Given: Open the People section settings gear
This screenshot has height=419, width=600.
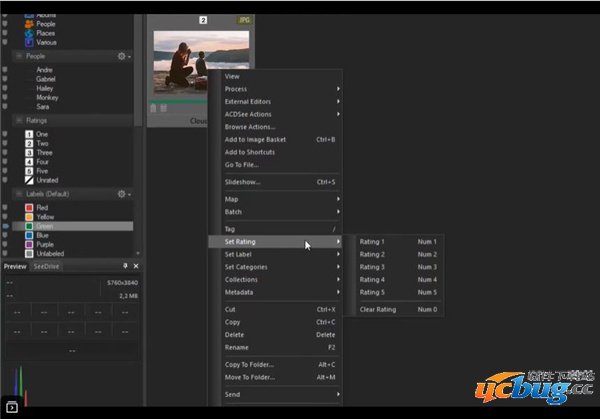Looking at the screenshot, I should point(122,57).
